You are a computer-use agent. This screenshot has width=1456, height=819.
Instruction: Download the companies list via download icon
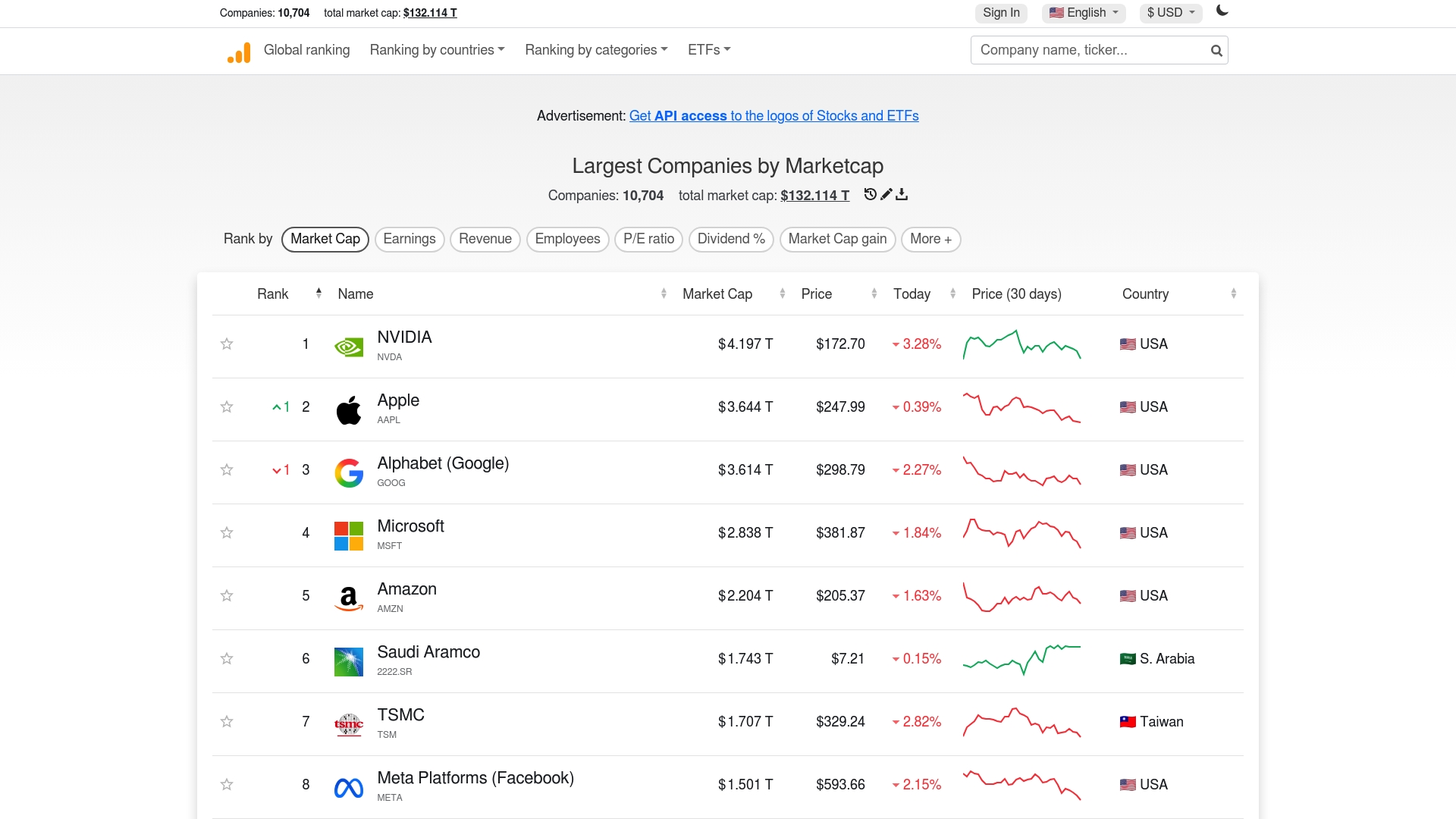click(x=902, y=195)
